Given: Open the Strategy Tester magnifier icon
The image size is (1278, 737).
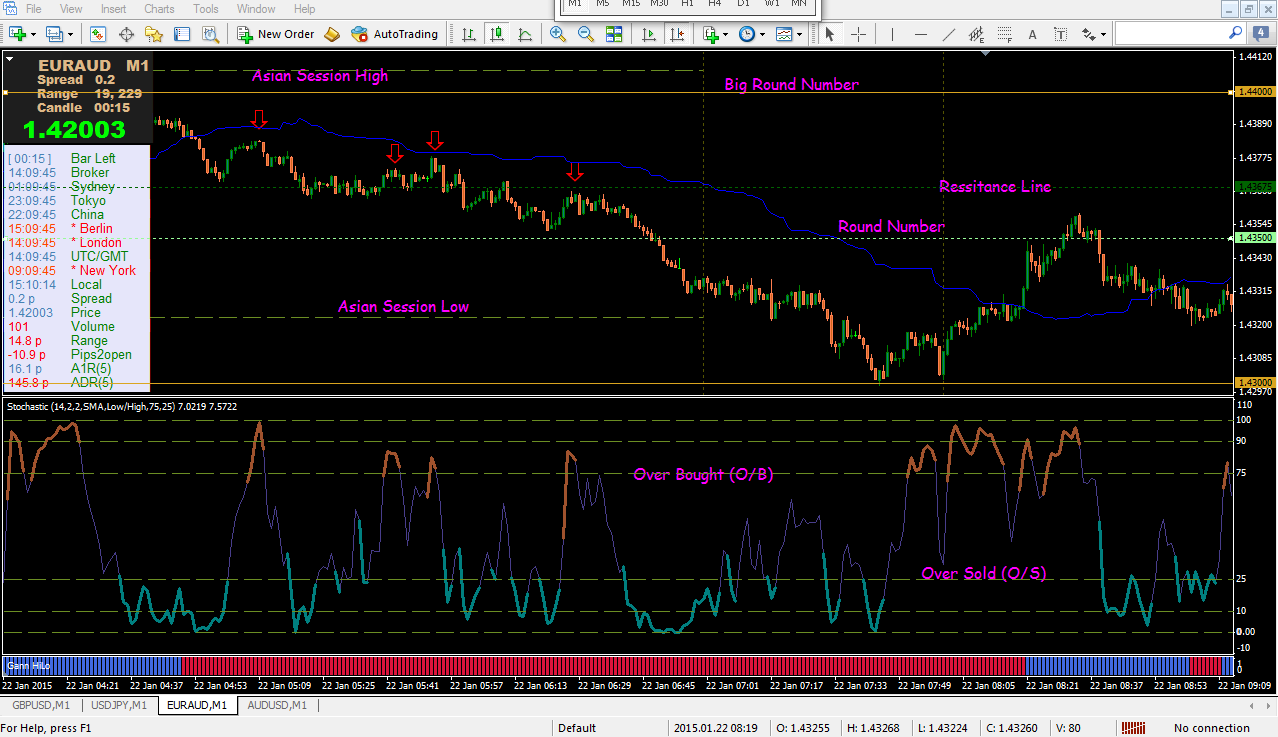Looking at the screenshot, I should [210, 34].
